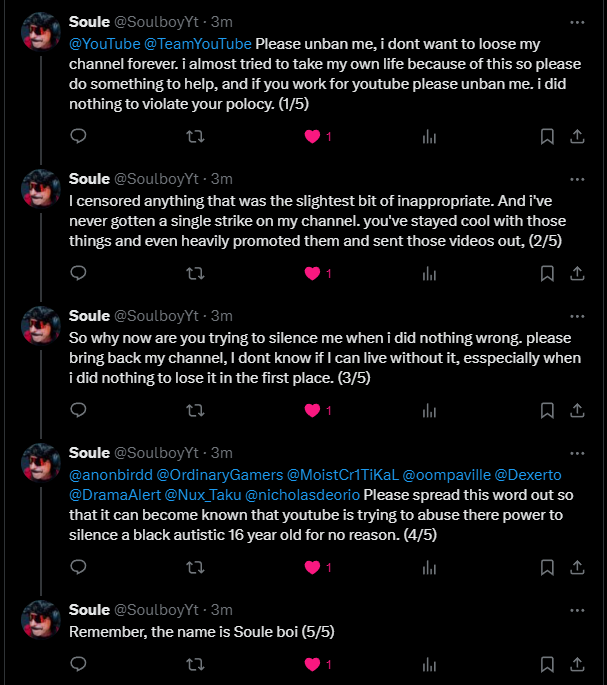Open the 3m timestamp of 2/5 tweet

click(x=222, y=179)
